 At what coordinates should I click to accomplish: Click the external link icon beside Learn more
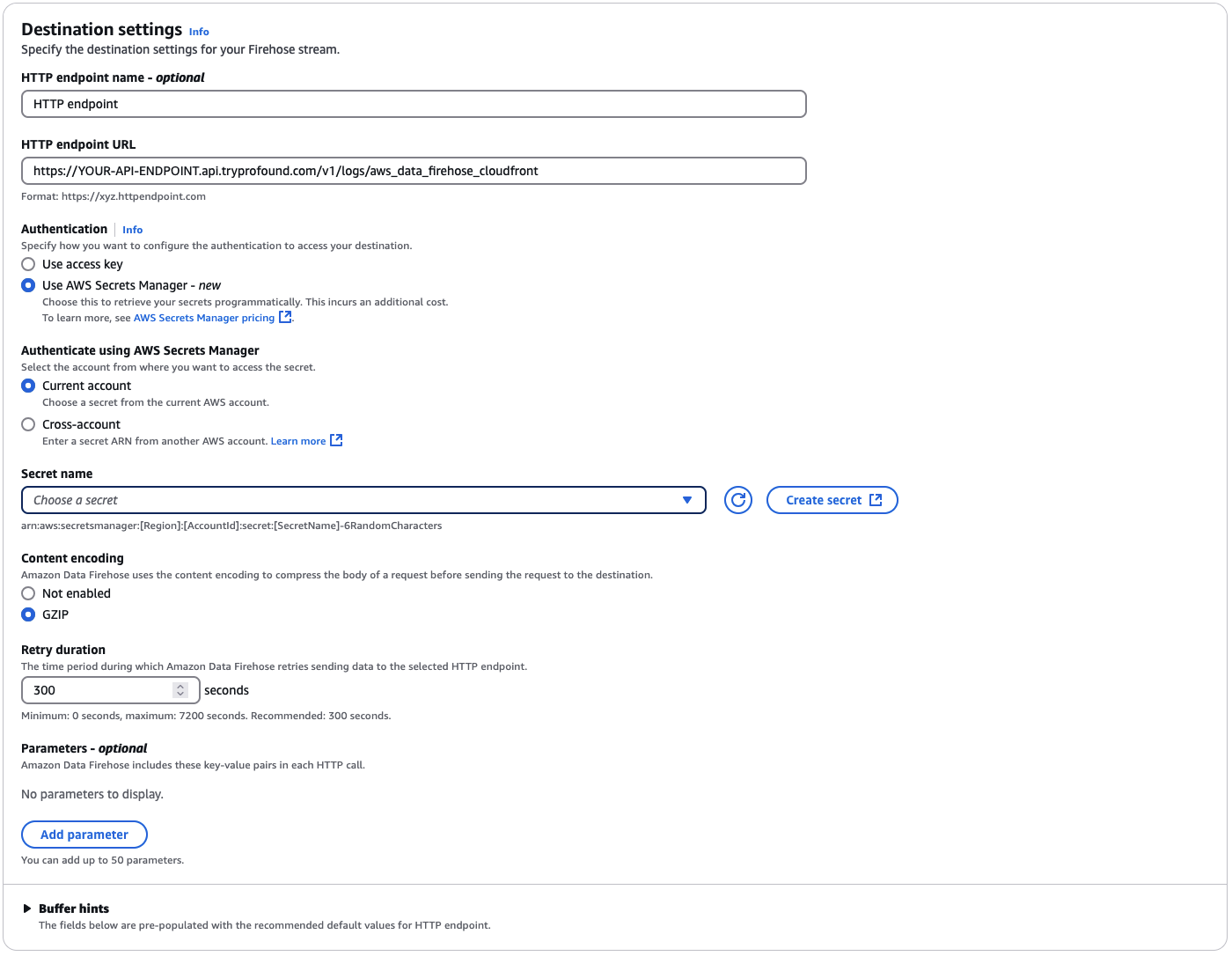pyautogui.click(x=335, y=440)
